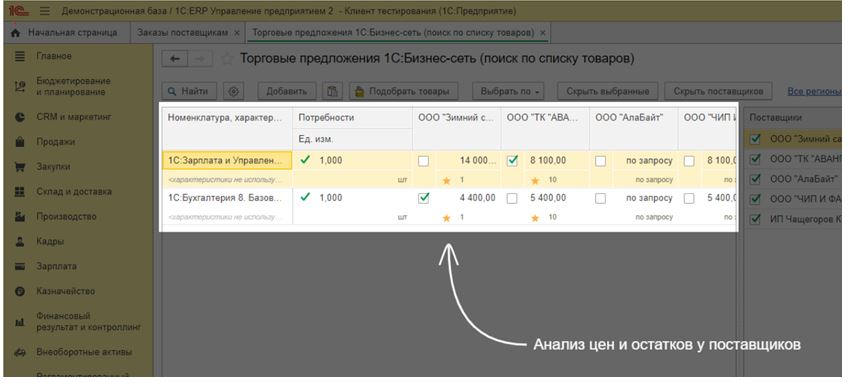Click ООО Зимний сад column header
Screen dimensions: 851x383
pyautogui.click(x=457, y=129)
